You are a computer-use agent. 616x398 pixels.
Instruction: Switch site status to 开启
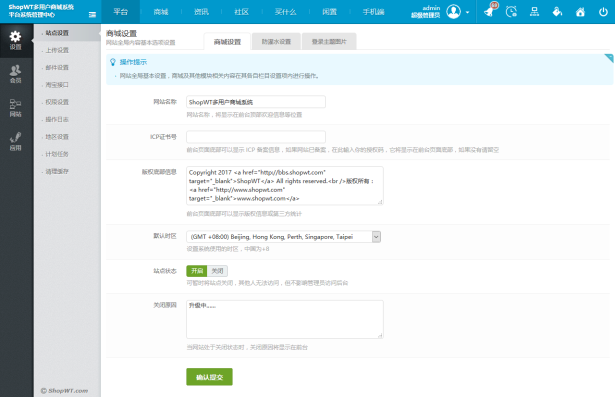[x=196, y=271]
